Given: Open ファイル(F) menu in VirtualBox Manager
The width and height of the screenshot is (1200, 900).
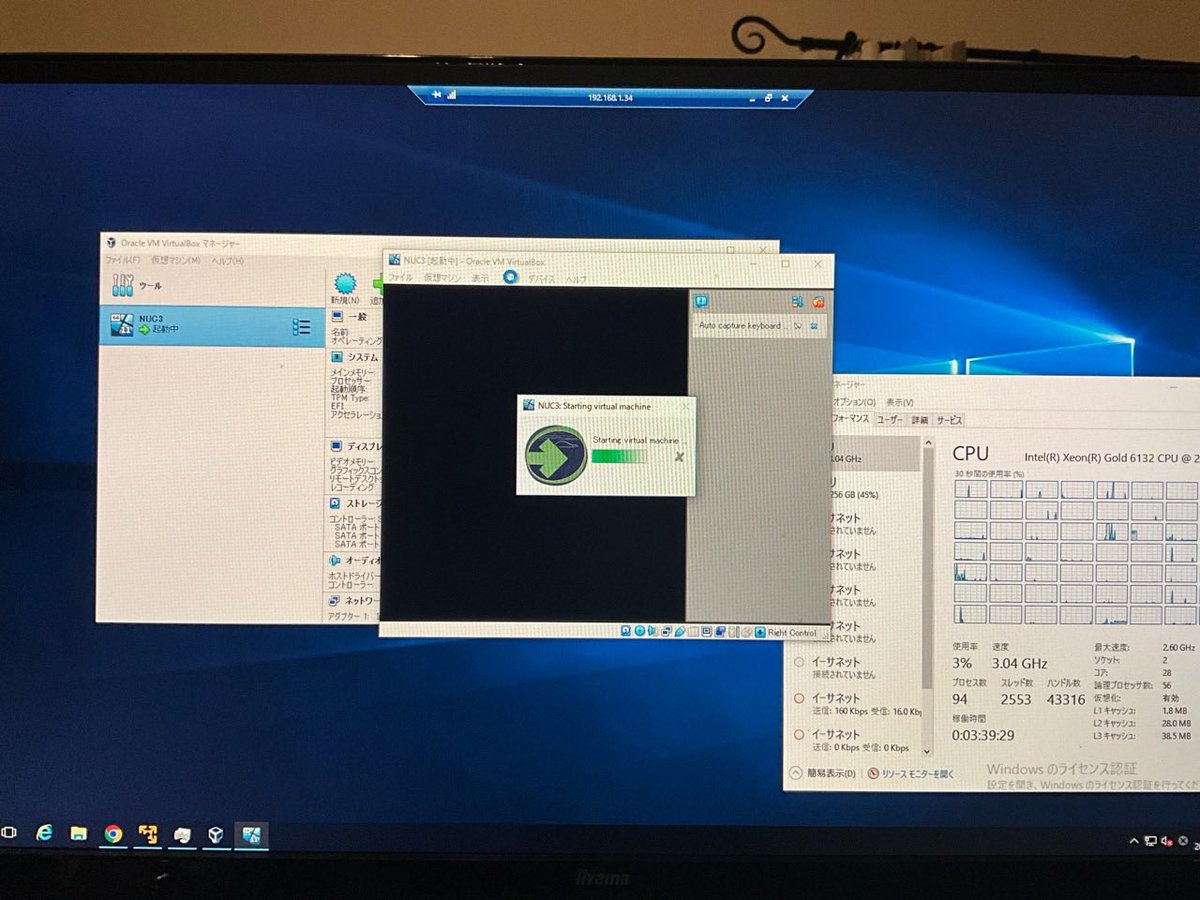Looking at the screenshot, I should 124,259.
